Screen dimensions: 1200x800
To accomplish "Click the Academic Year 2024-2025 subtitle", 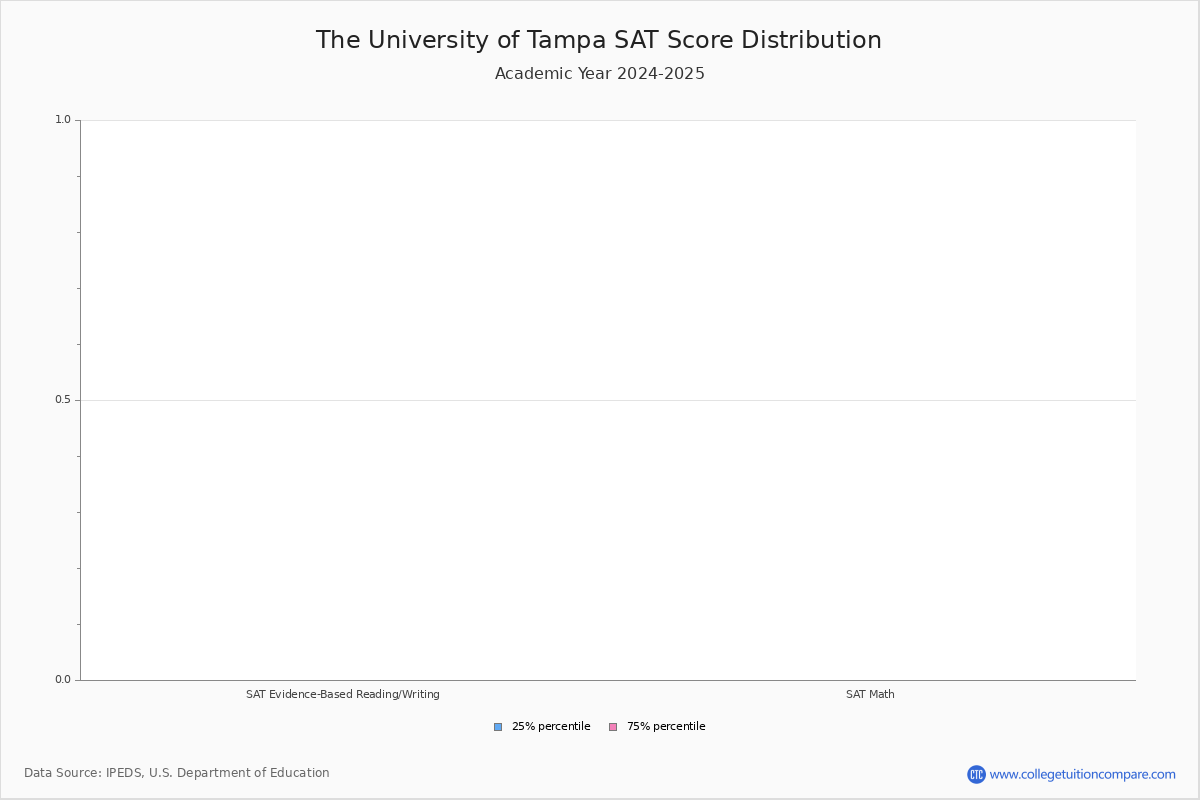I will point(599,74).
